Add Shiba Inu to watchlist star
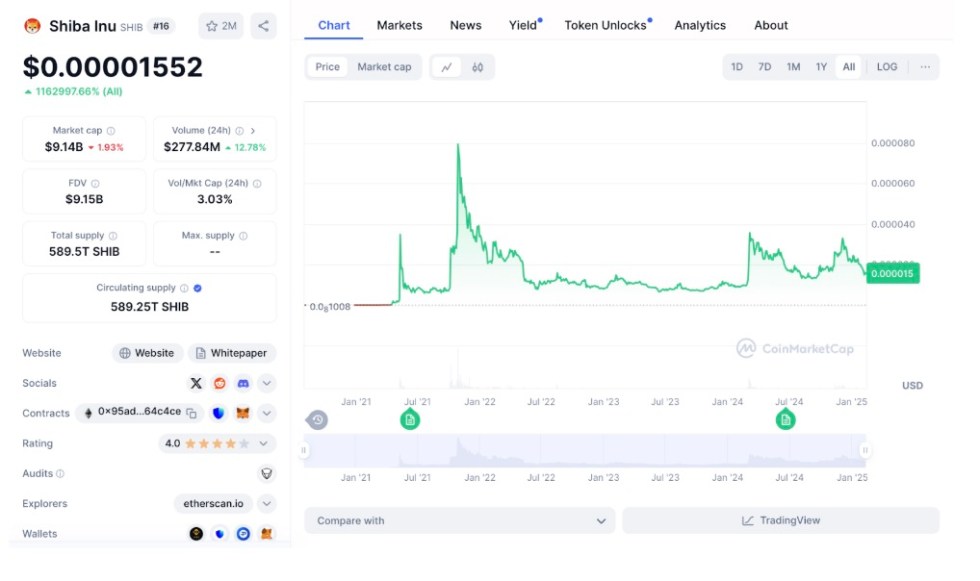Viewport: 980px width, 581px height. click(x=221, y=26)
